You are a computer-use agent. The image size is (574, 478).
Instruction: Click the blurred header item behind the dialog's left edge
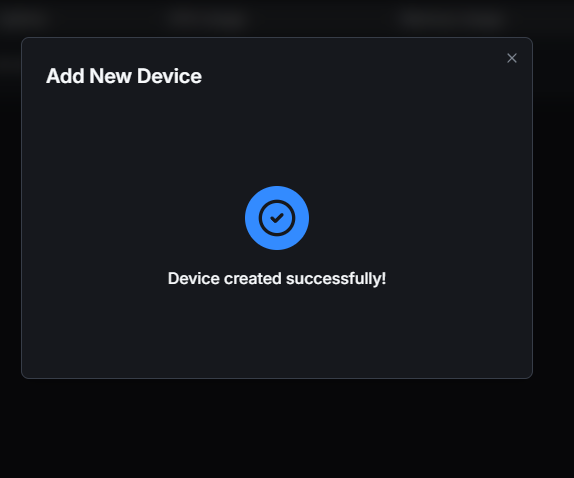(23, 18)
